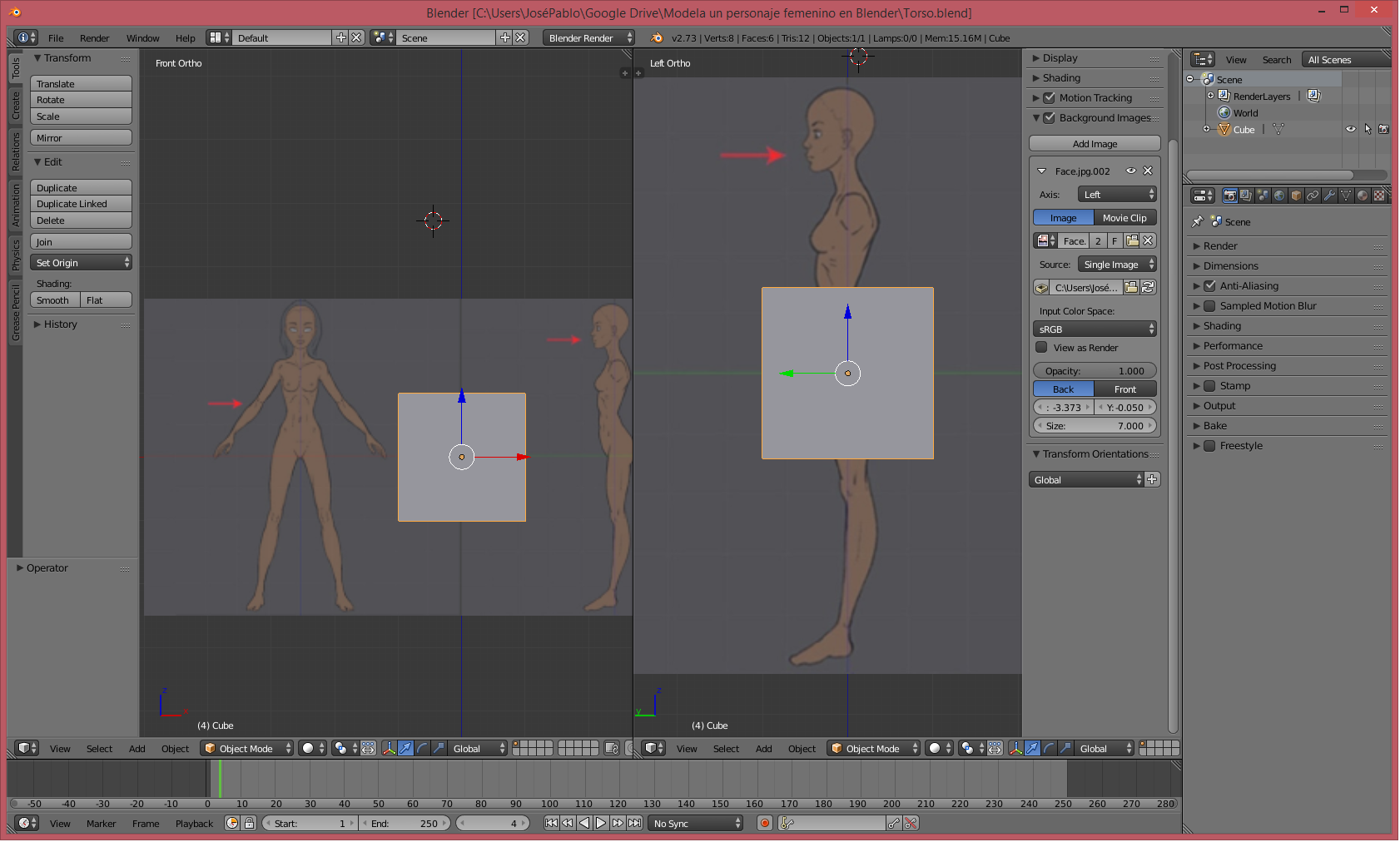The height and width of the screenshot is (842, 1400).
Task: Open the Modifiers wrench tab in Properties
Action: pyautogui.click(x=1329, y=196)
